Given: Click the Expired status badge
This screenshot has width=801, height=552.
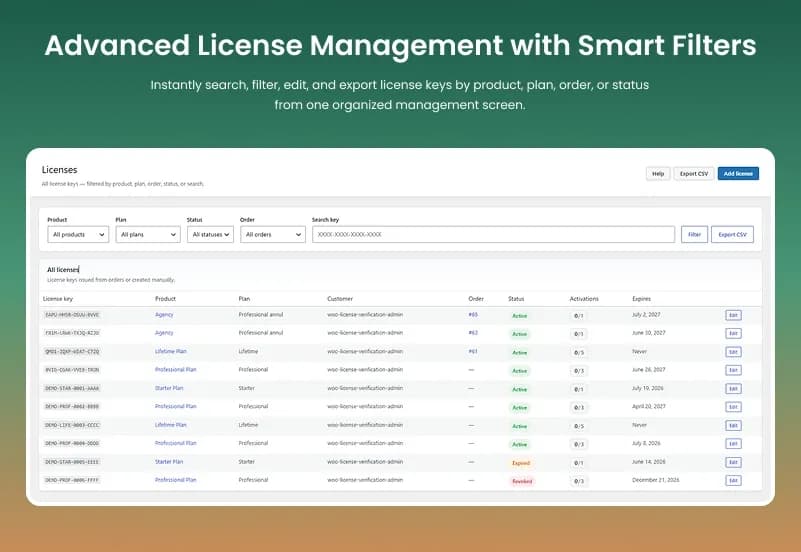Looking at the screenshot, I should click(x=521, y=463).
